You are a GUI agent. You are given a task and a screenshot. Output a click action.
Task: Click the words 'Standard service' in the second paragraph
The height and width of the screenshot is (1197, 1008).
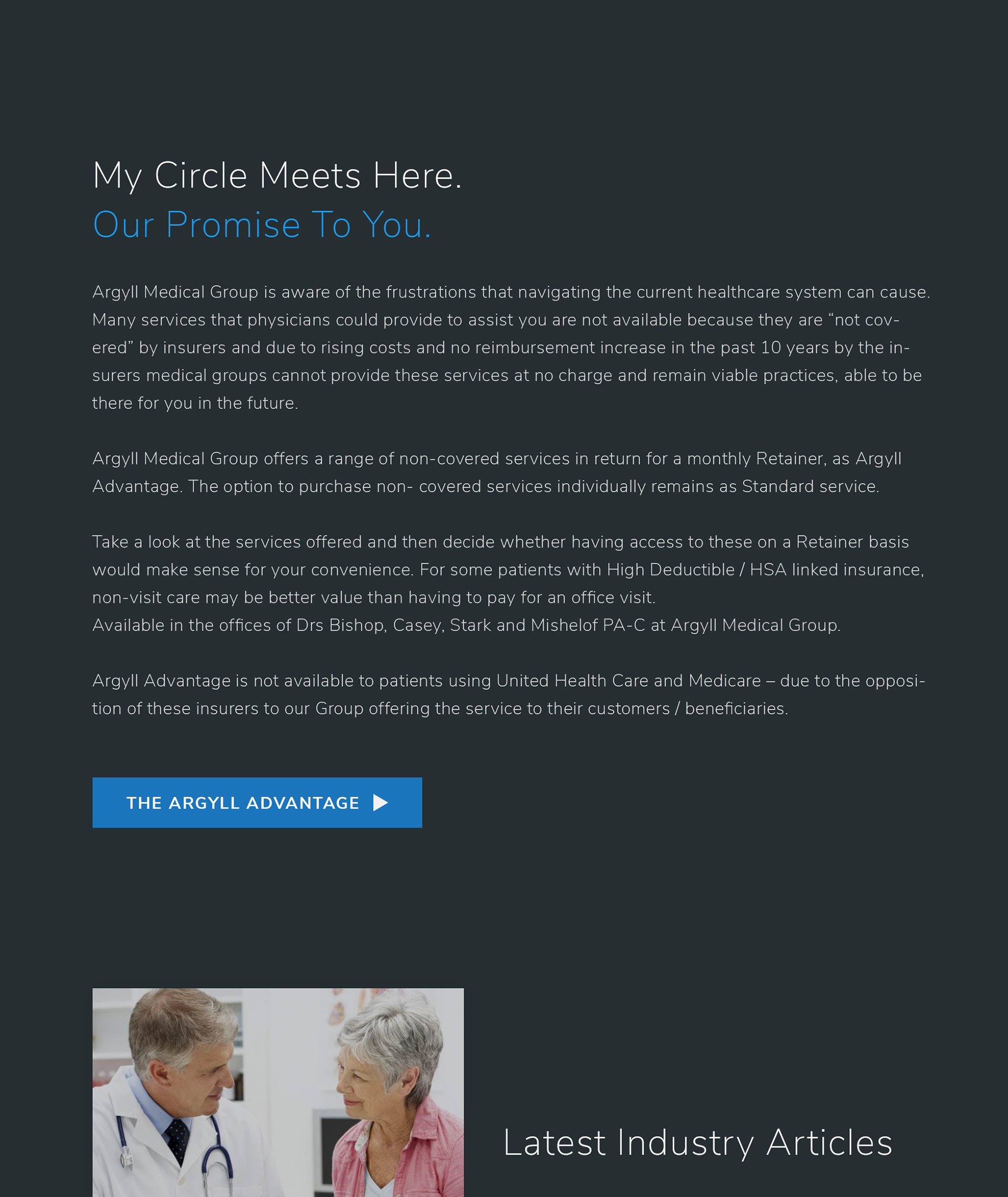pos(810,486)
